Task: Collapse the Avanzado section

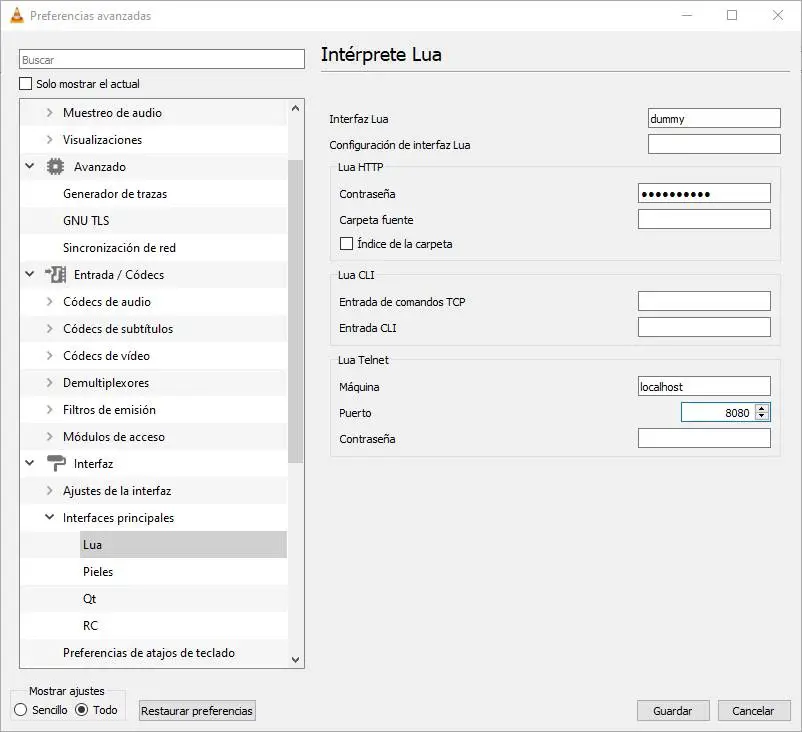Action: click(x=30, y=166)
